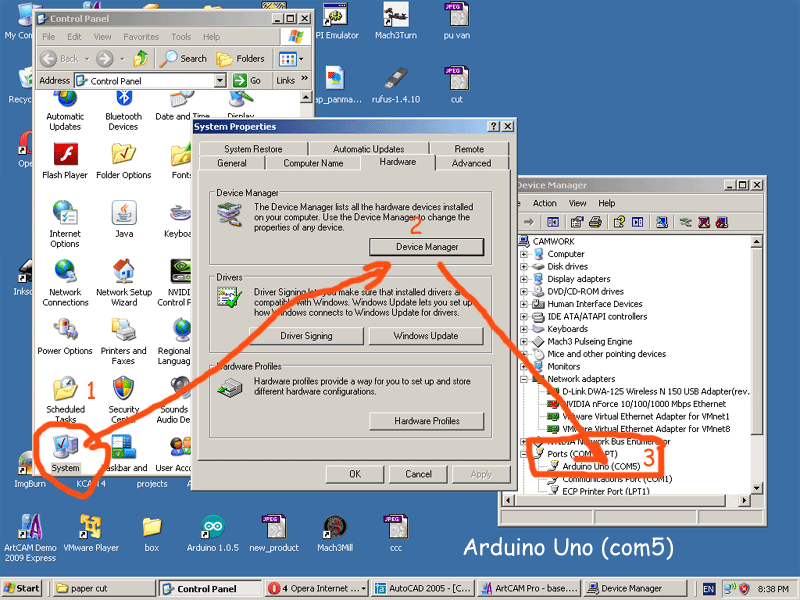Click OK in System Properties

tap(355, 474)
